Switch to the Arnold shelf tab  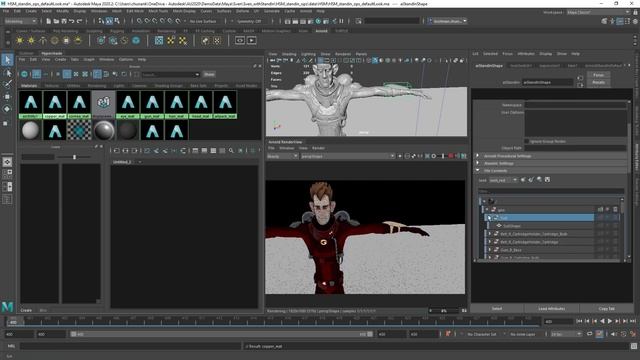(321, 31)
